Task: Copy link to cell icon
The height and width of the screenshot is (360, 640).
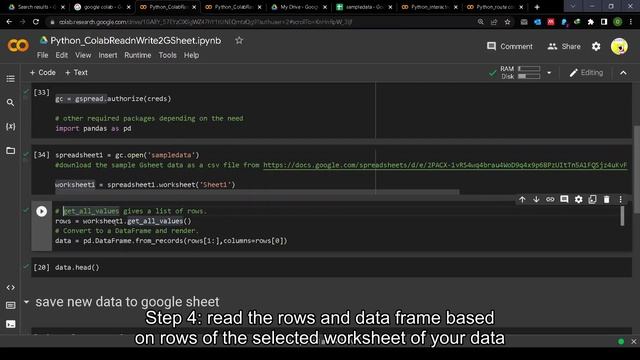Action: 550,199
